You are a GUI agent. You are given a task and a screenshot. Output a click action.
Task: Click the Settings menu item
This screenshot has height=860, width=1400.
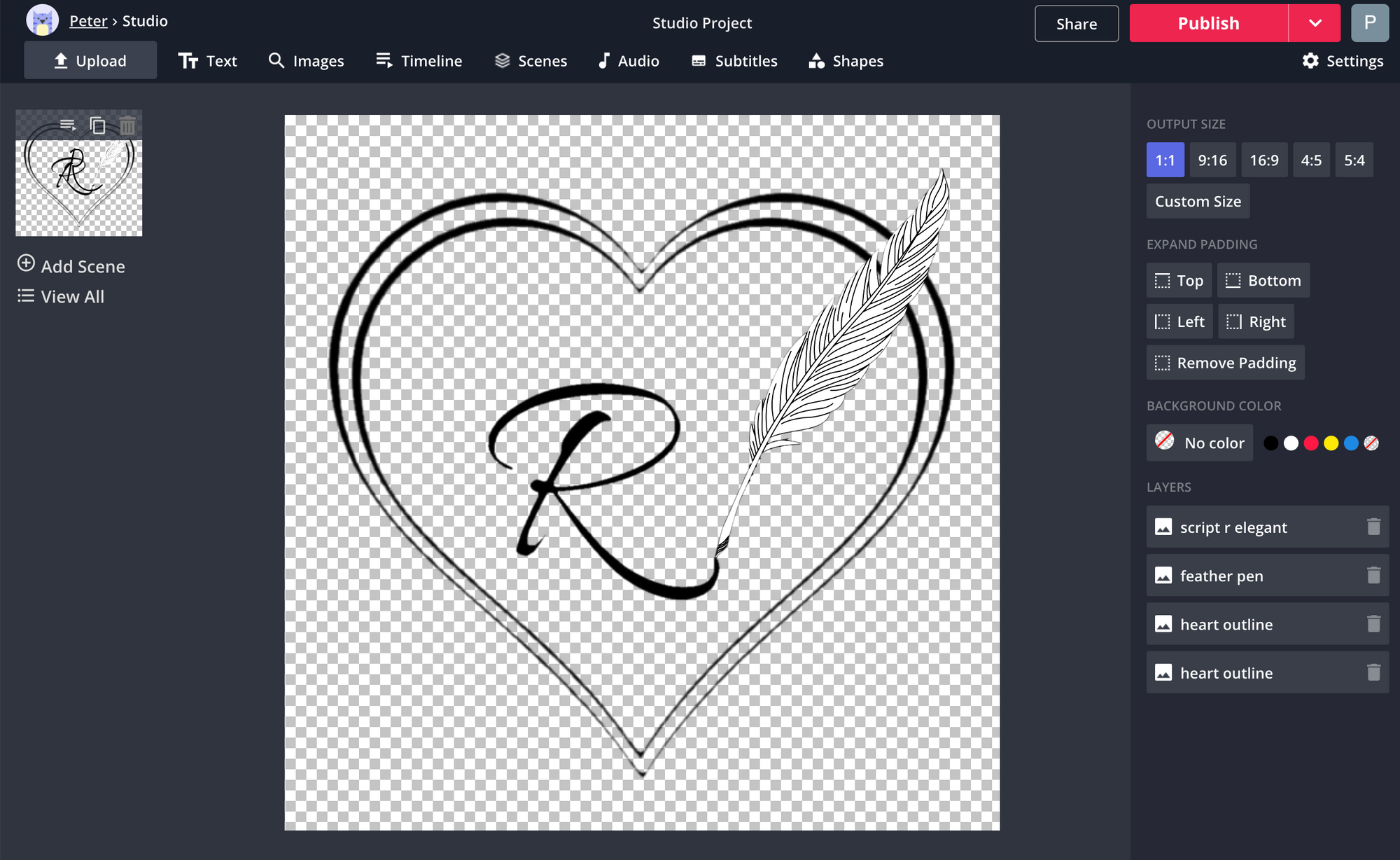pyautogui.click(x=1344, y=61)
